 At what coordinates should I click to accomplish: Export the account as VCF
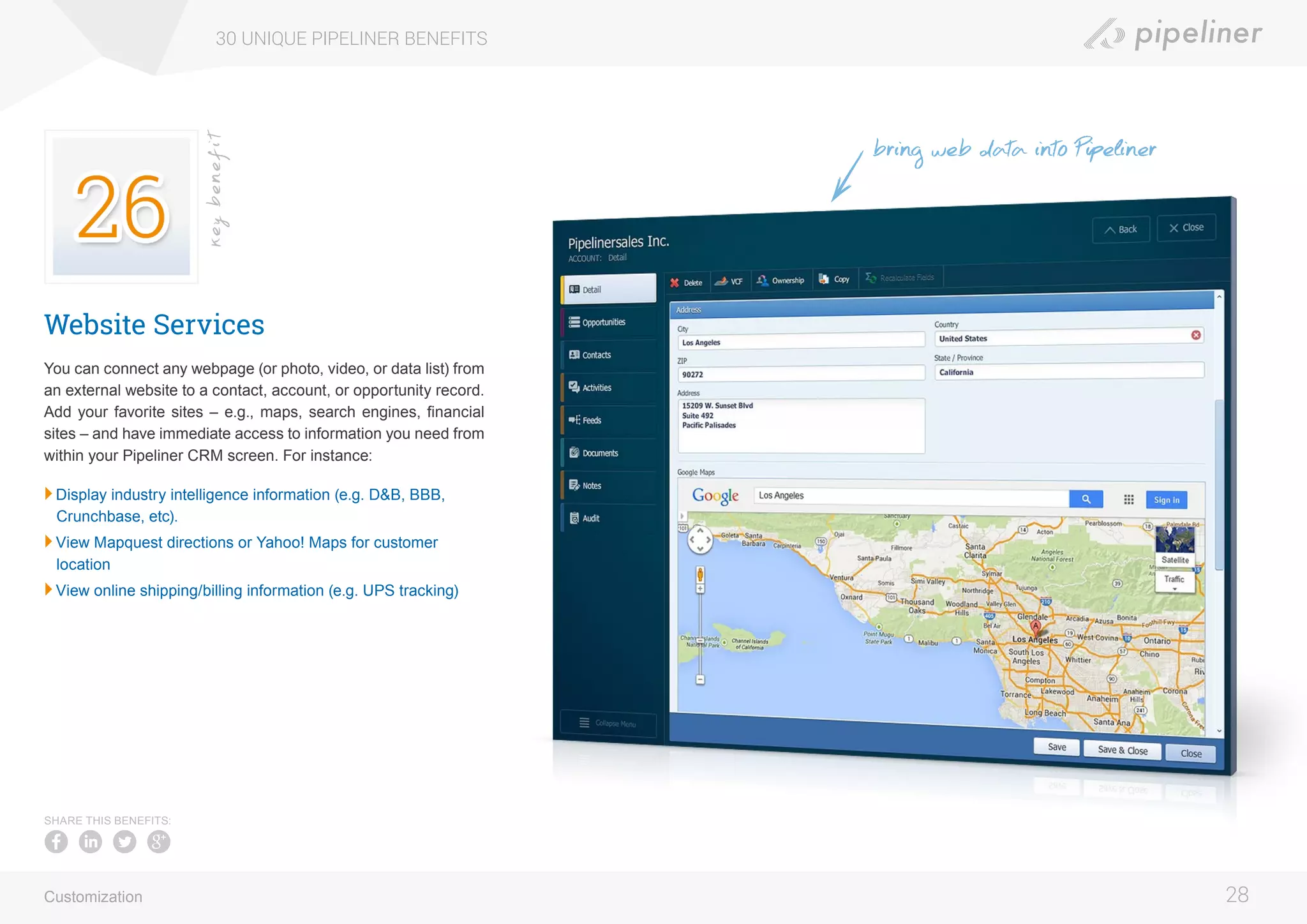coord(729,281)
